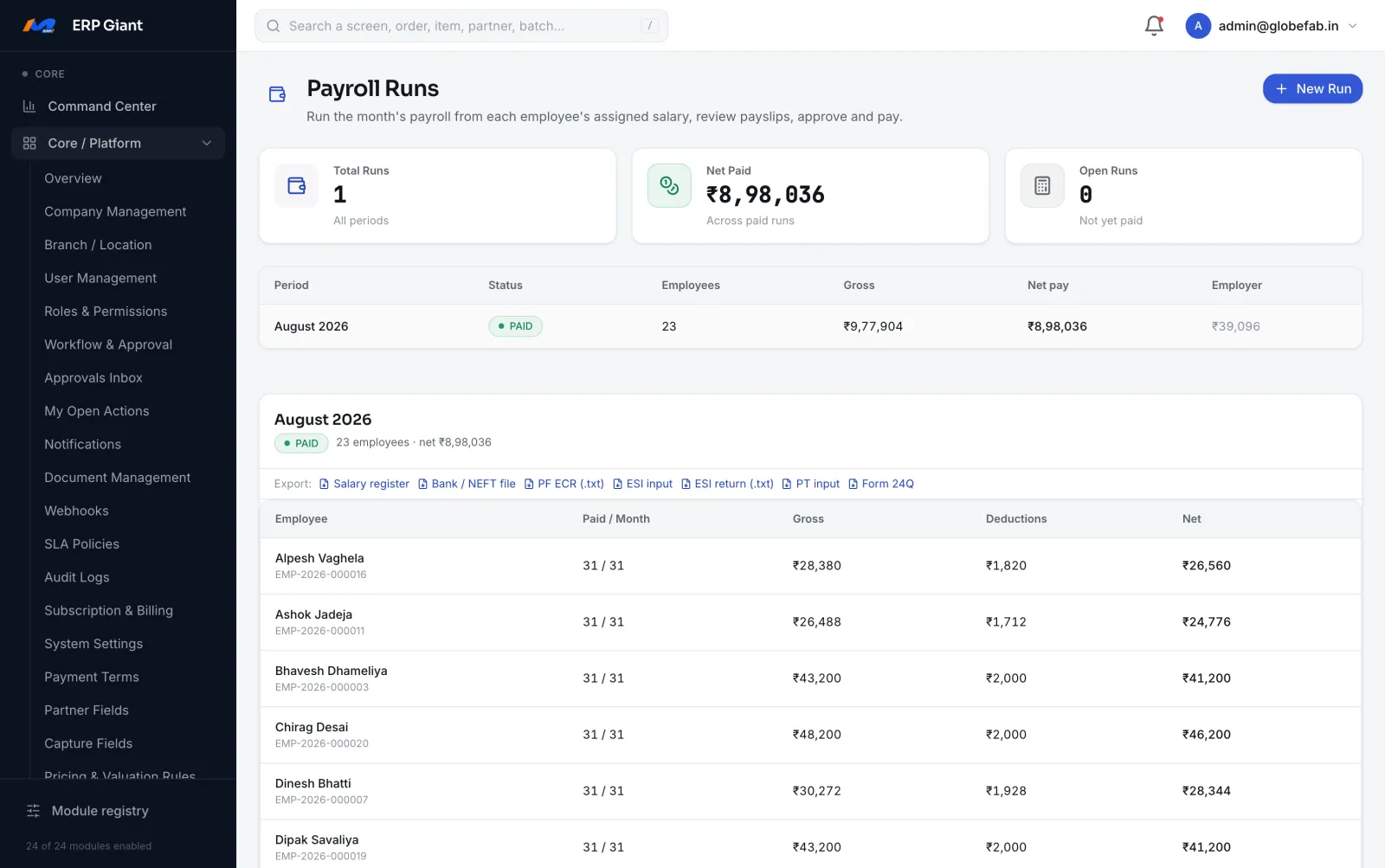Click the Module registry sliders icon
Screen dimensions: 1385x868
[x=34, y=811]
